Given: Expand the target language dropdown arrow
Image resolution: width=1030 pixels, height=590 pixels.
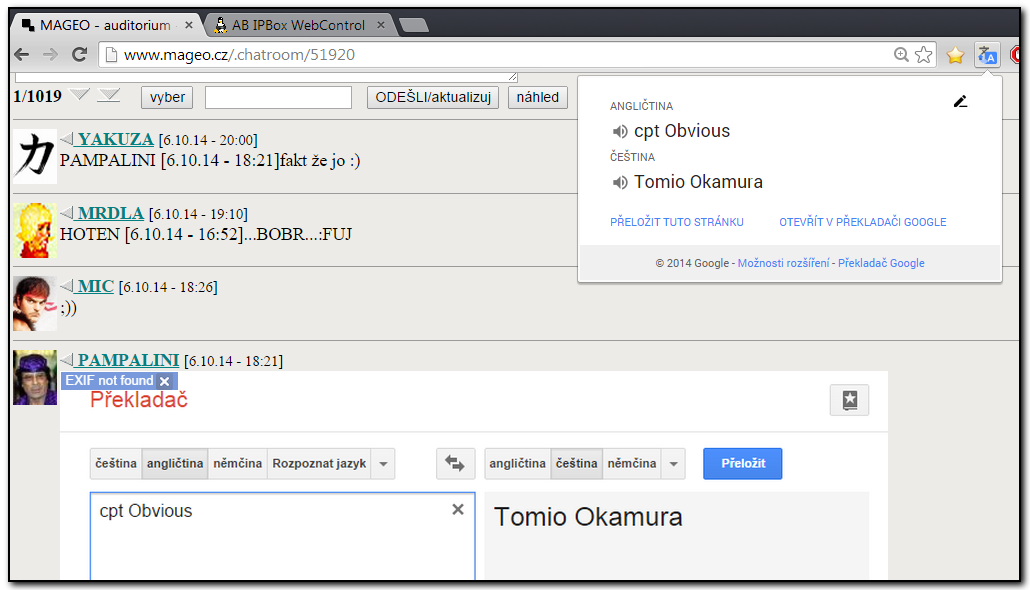Looking at the screenshot, I should [673, 464].
